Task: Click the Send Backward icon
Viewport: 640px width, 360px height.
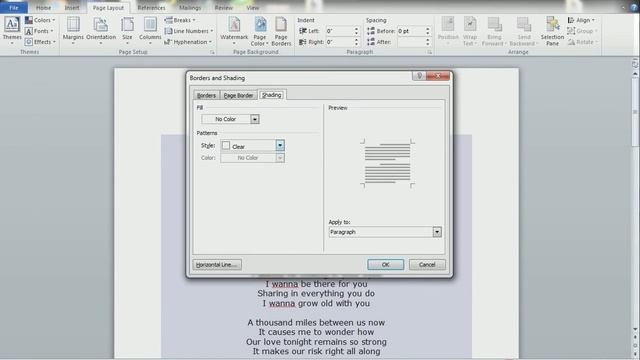Action: pyautogui.click(x=524, y=31)
